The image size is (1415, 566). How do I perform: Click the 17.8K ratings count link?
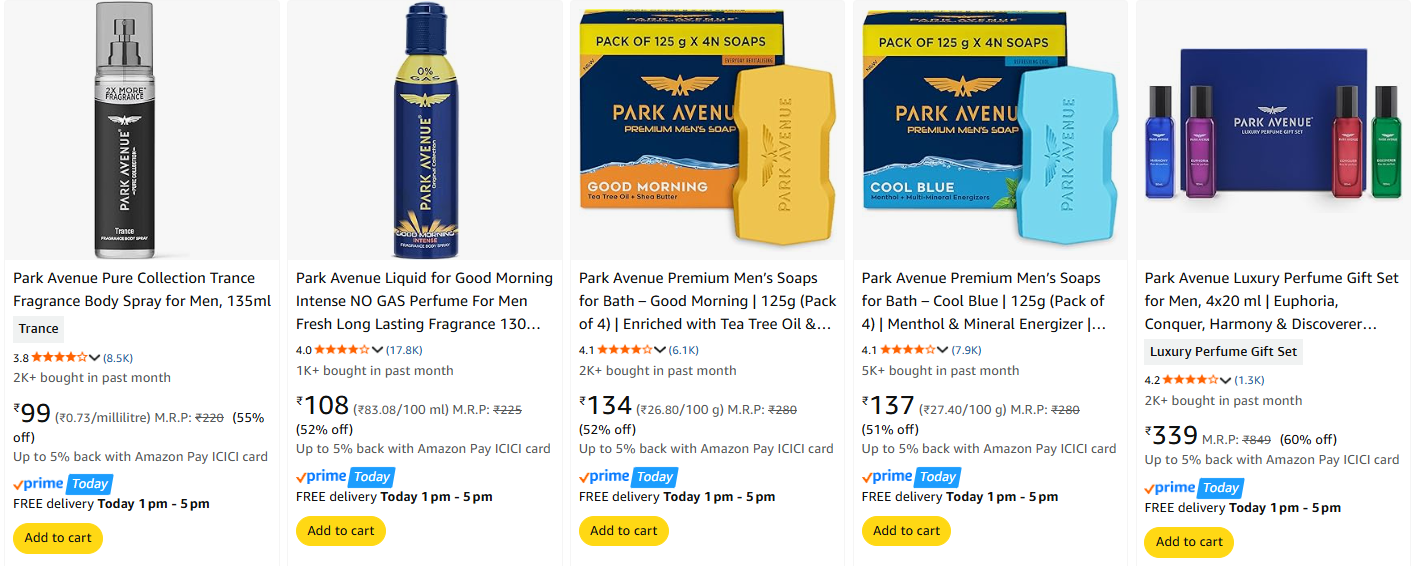[404, 350]
